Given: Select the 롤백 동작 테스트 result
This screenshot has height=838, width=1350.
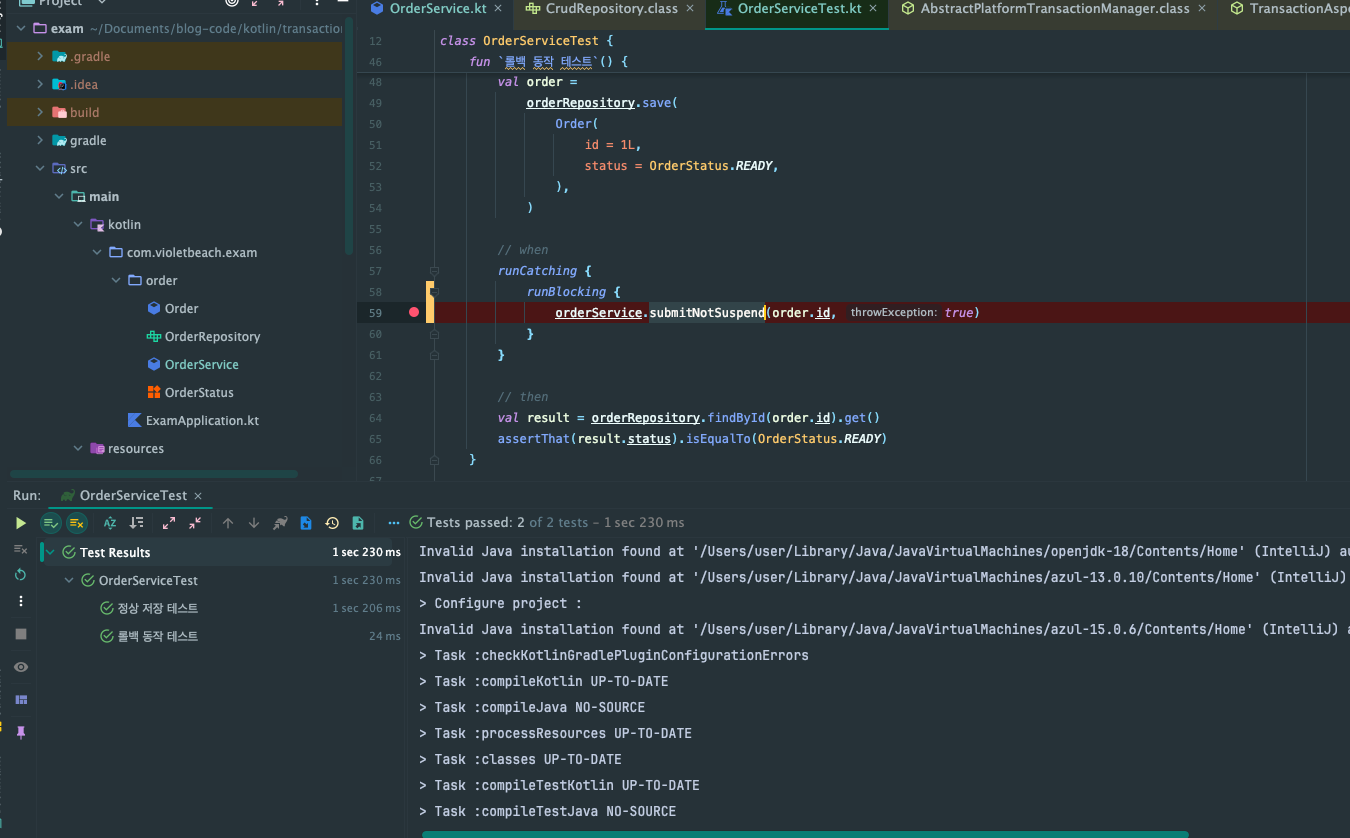Looking at the screenshot, I should click(158, 636).
